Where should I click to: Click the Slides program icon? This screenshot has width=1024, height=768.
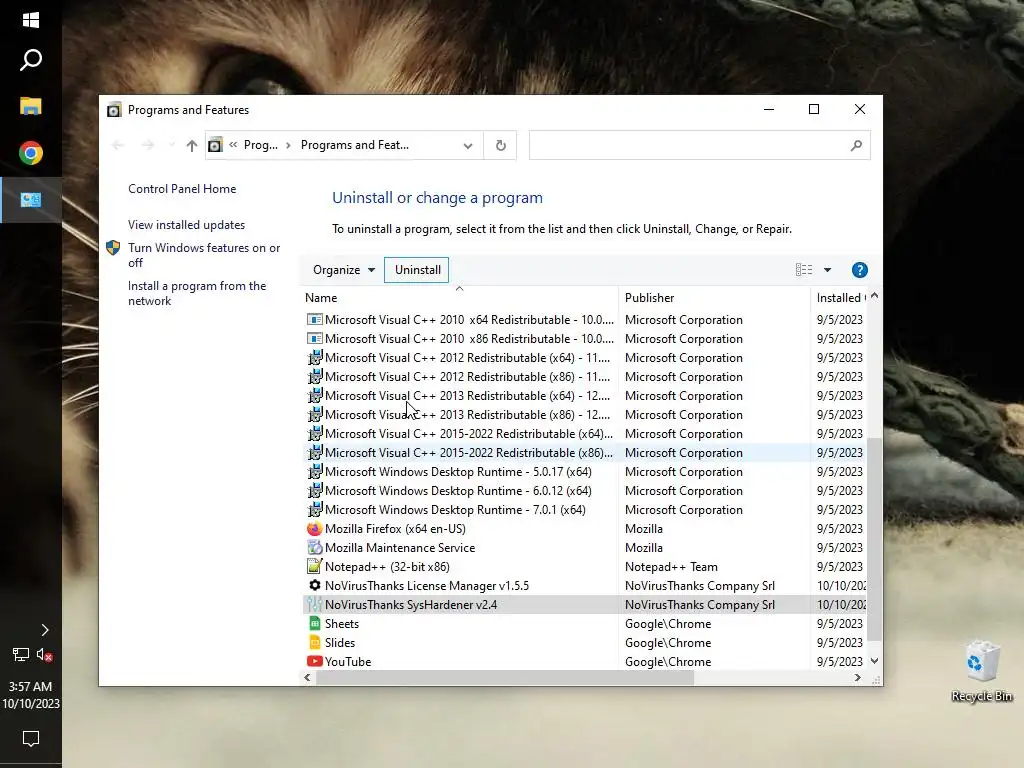pos(315,643)
